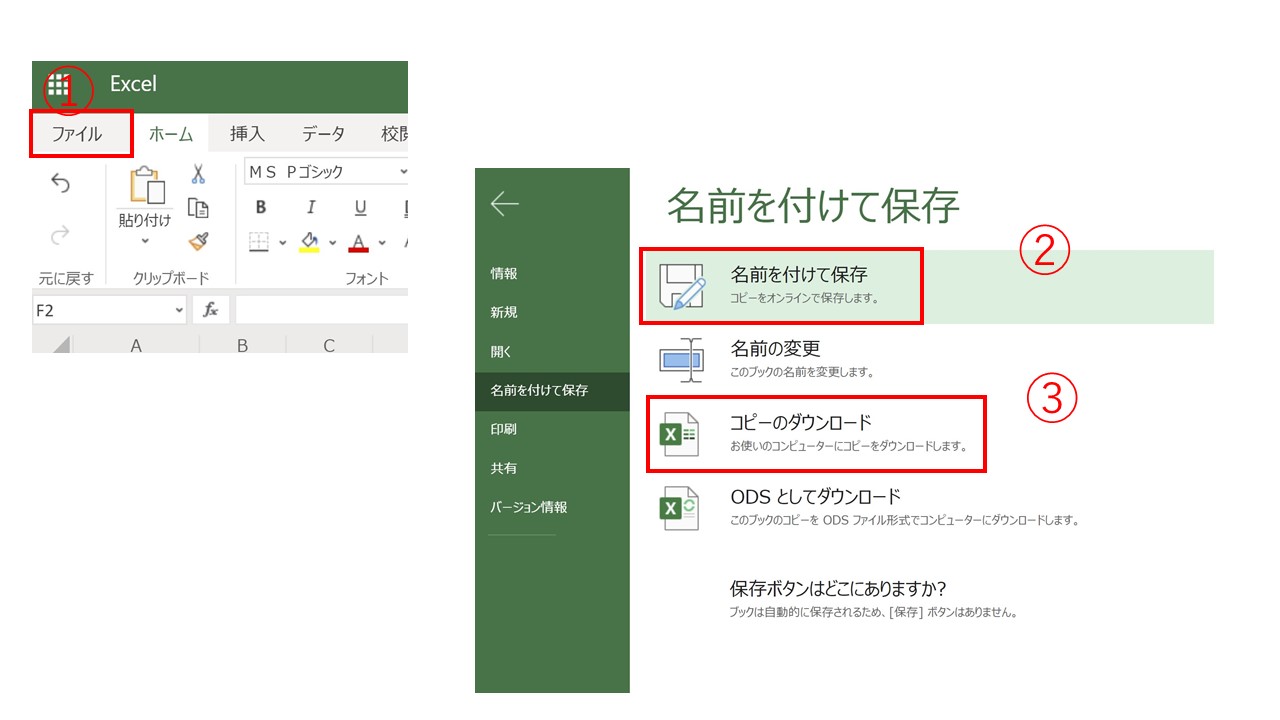Viewport: 1280px width, 720px height.
Task: Click 保存ボタンはどこにありますか? link
Action: pyautogui.click(x=838, y=588)
